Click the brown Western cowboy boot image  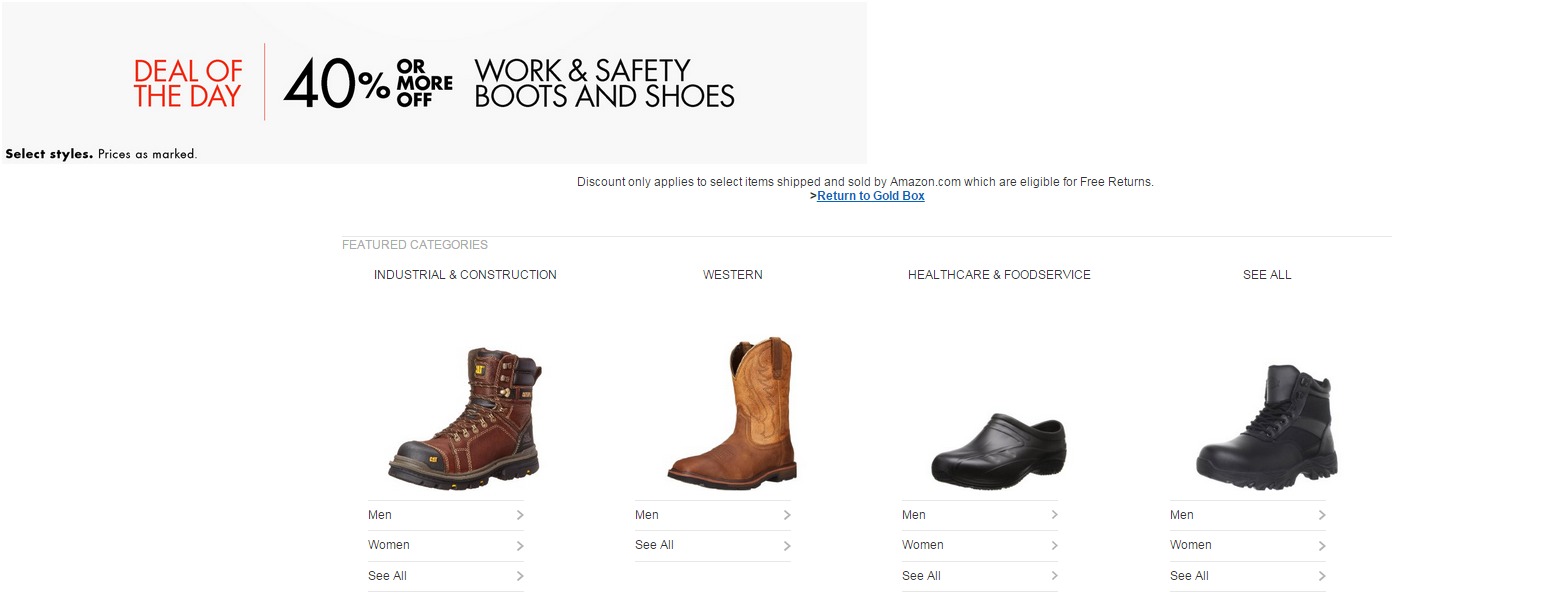[x=732, y=412]
